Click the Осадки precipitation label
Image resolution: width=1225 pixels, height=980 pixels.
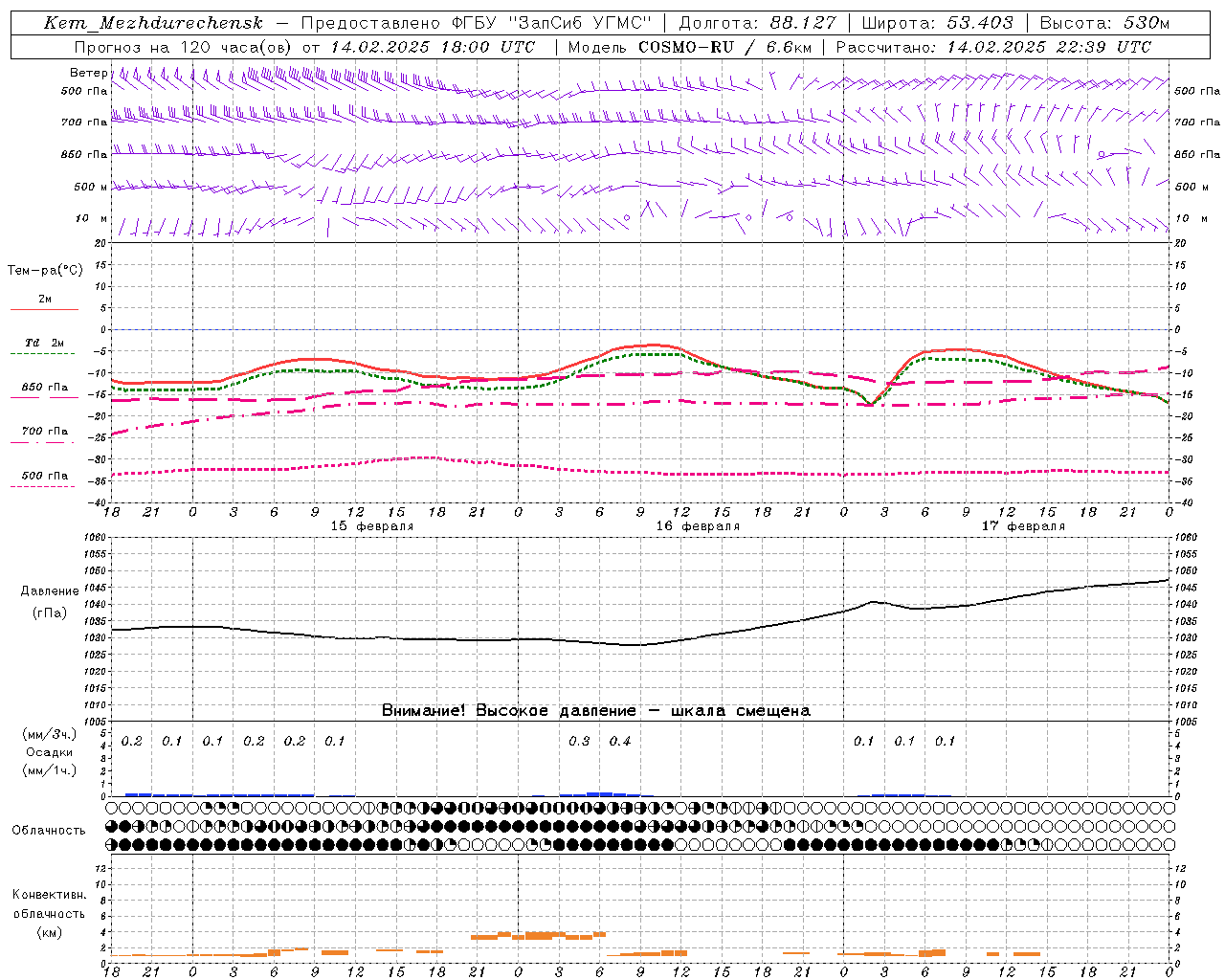pos(50,752)
